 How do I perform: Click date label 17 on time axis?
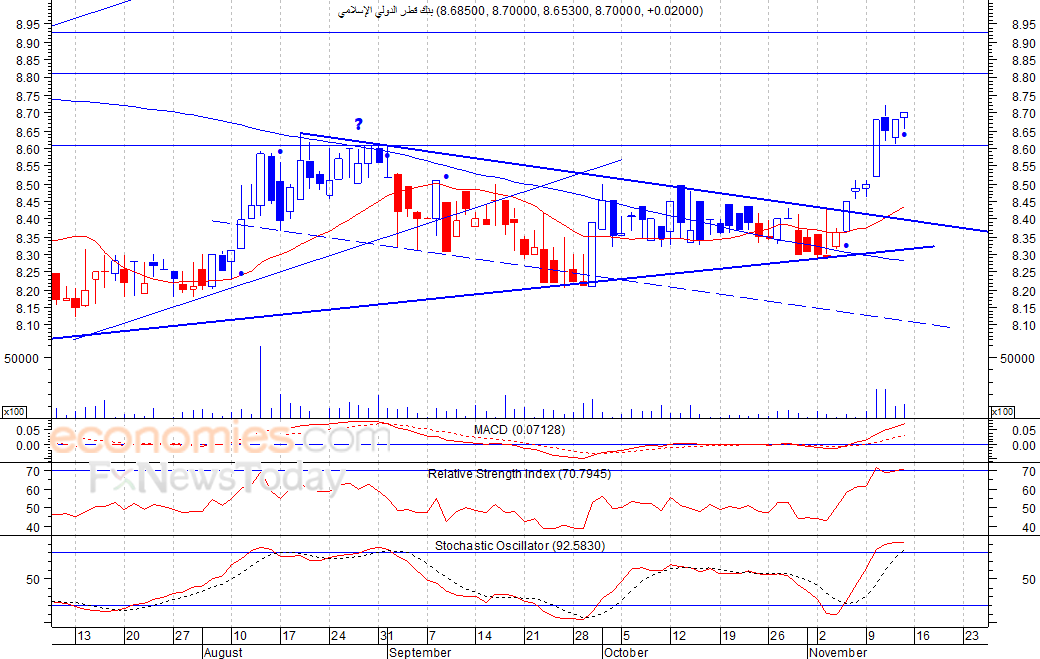(289, 636)
